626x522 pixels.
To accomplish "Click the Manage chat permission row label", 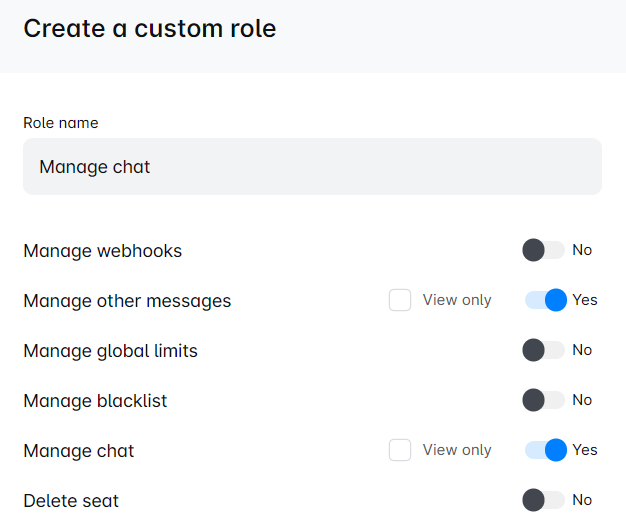I will (x=79, y=451).
